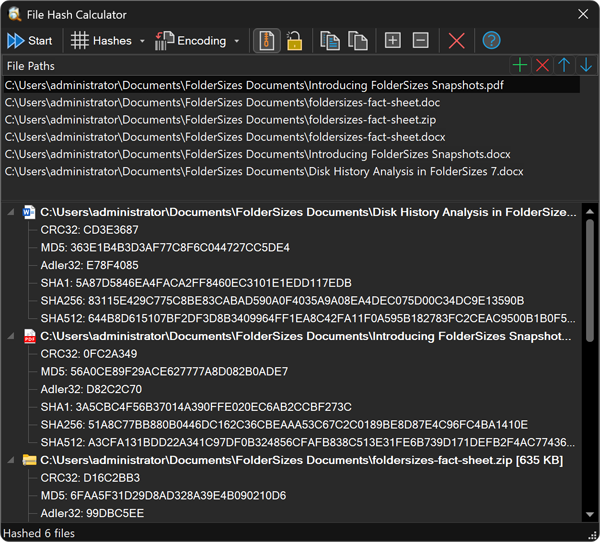Clear results with red X toolbar icon
600x542 pixels.
tap(457, 41)
